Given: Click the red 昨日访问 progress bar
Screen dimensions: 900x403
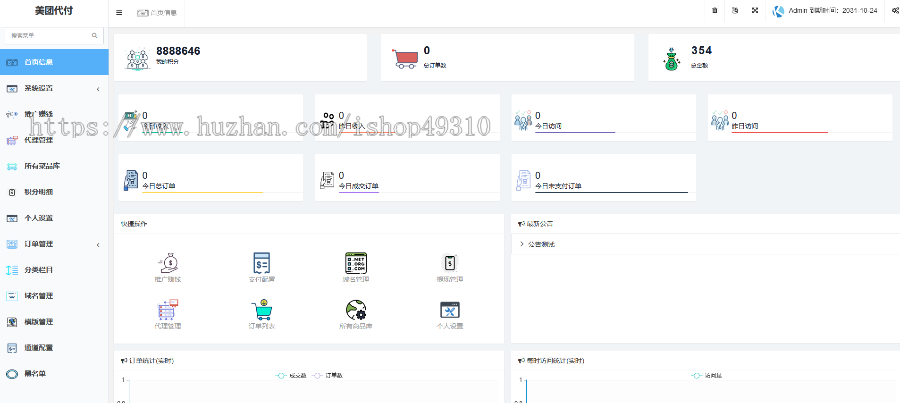Looking at the screenshot, I should (780, 133).
